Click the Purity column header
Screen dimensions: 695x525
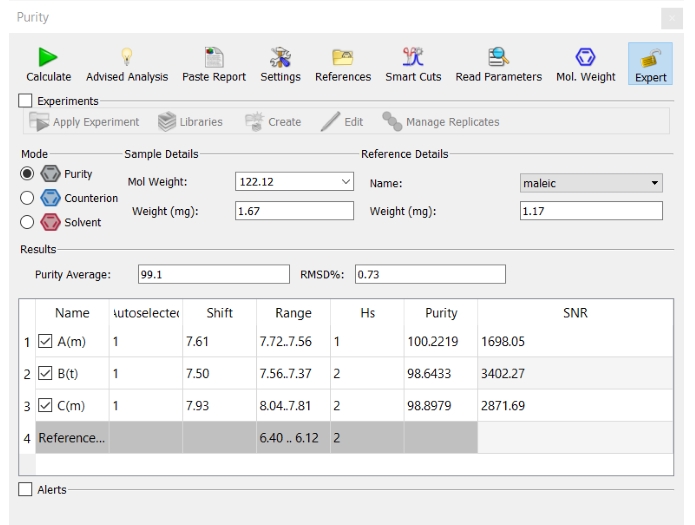440,313
